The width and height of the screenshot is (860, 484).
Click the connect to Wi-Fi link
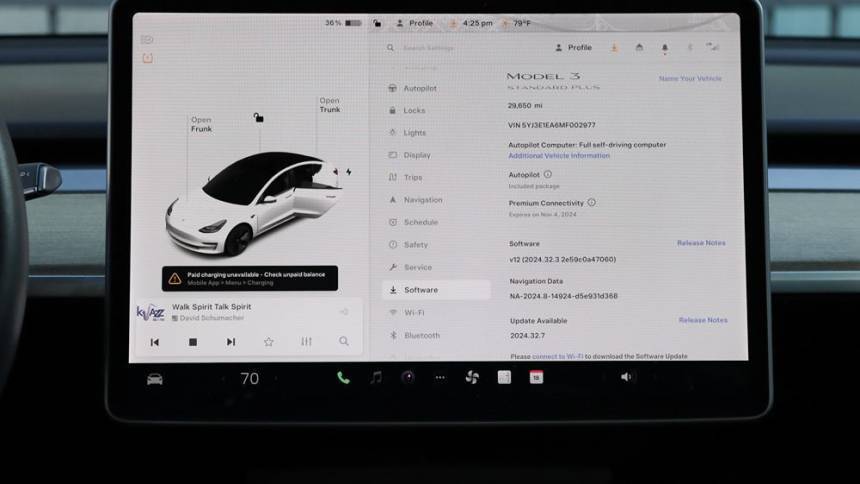coord(557,356)
